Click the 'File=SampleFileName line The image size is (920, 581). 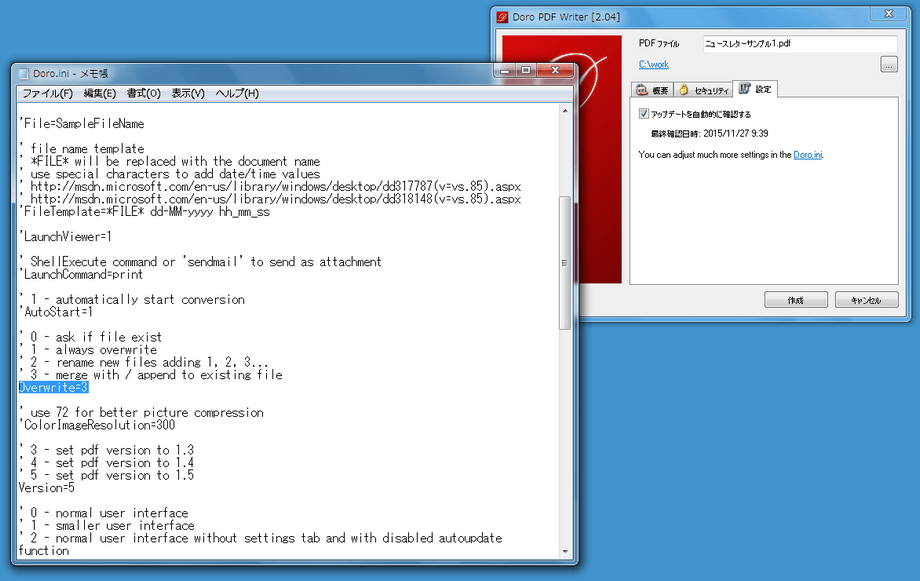pyautogui.click(x=81, y=124)
